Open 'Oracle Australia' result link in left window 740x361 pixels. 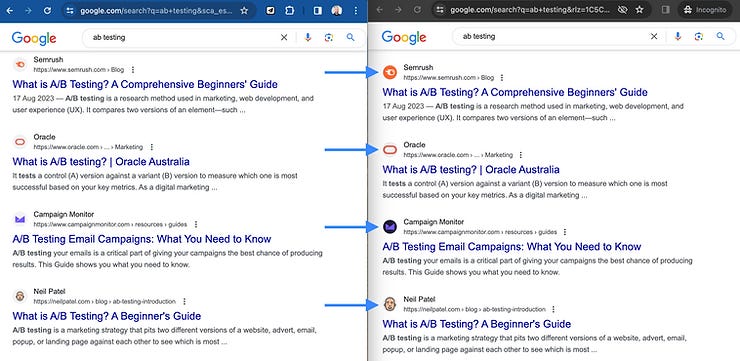[101, 162]
